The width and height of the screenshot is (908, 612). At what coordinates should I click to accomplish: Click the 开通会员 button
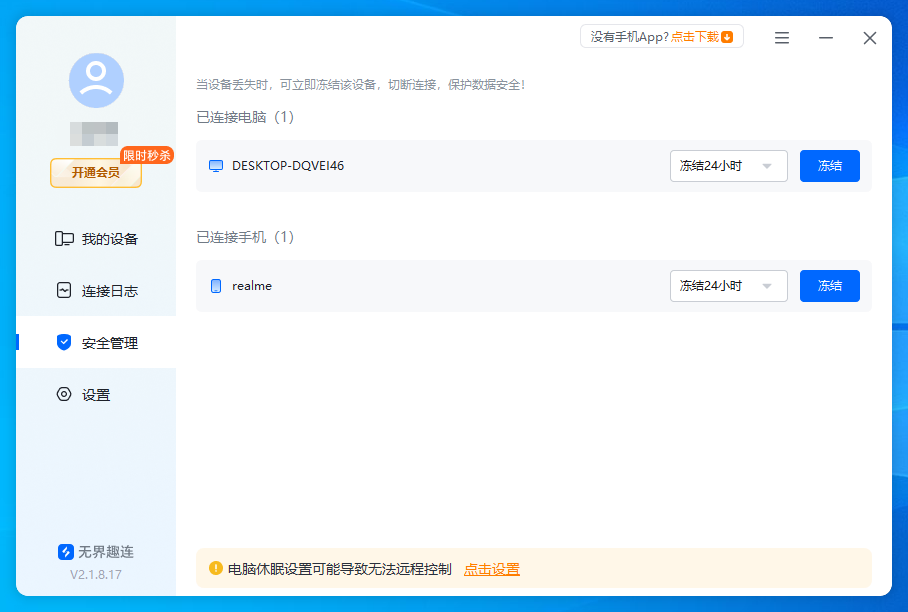(95, 174)
